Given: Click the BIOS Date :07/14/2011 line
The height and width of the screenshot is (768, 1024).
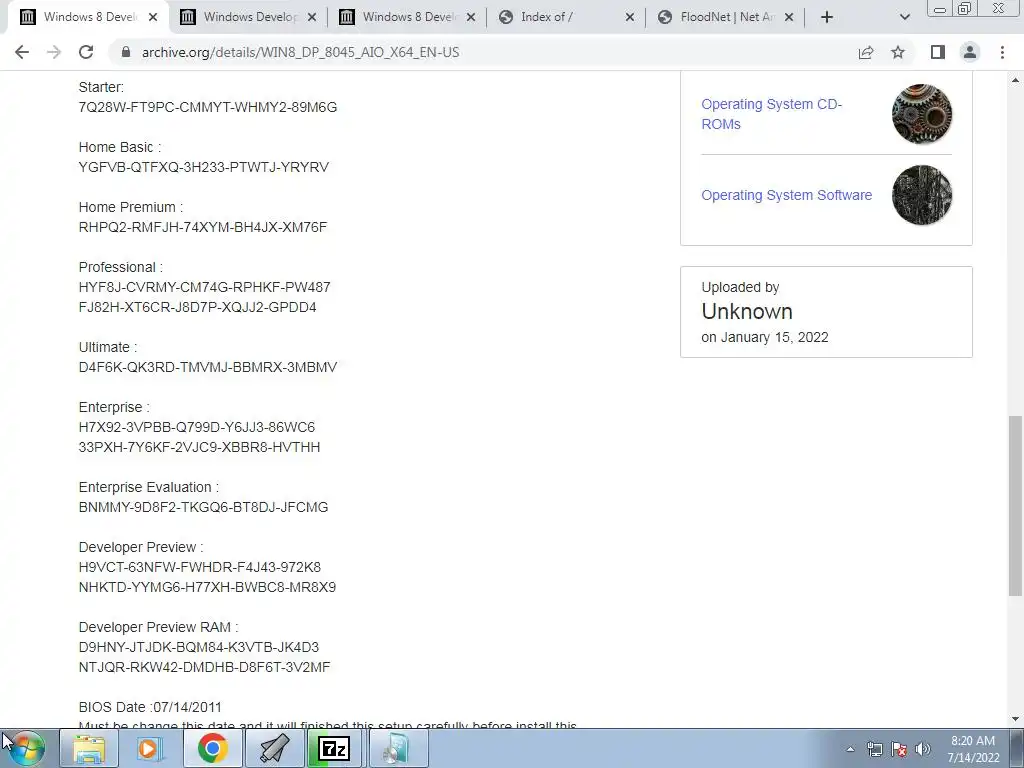Looking at the screenshot, I should tap(150, 707).
